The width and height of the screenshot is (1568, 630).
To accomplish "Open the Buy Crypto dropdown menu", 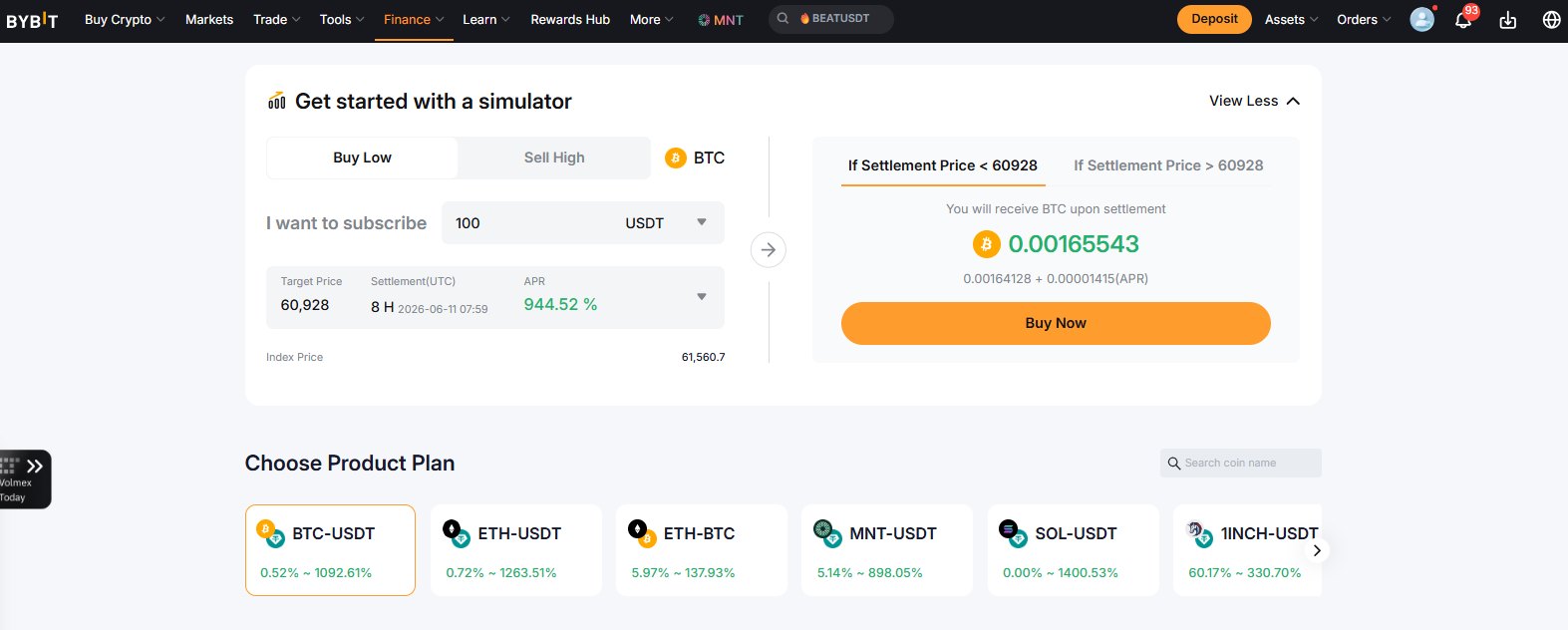I will 125,19.
